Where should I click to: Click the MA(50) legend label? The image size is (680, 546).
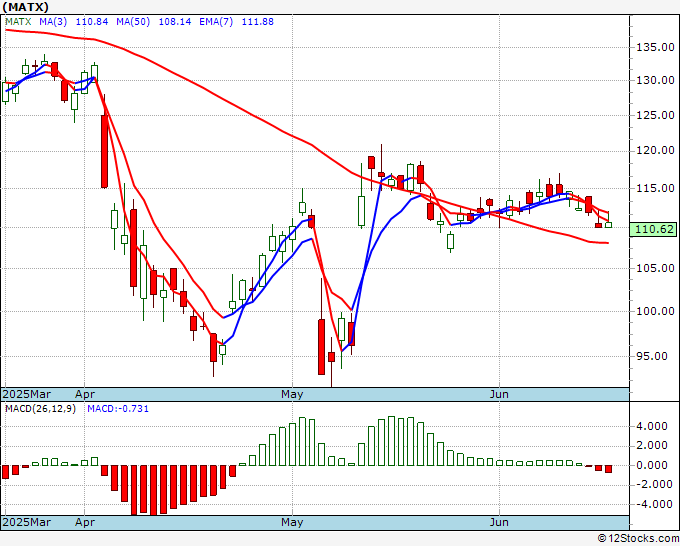coord(133,22)
